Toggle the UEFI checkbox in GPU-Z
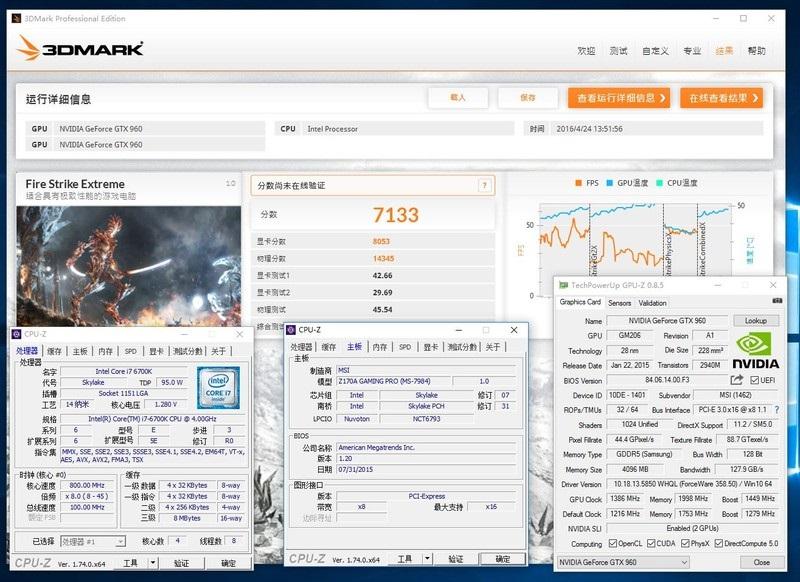Image resolution: width=800 pixels, height=582 pixels. pos(755,380)
